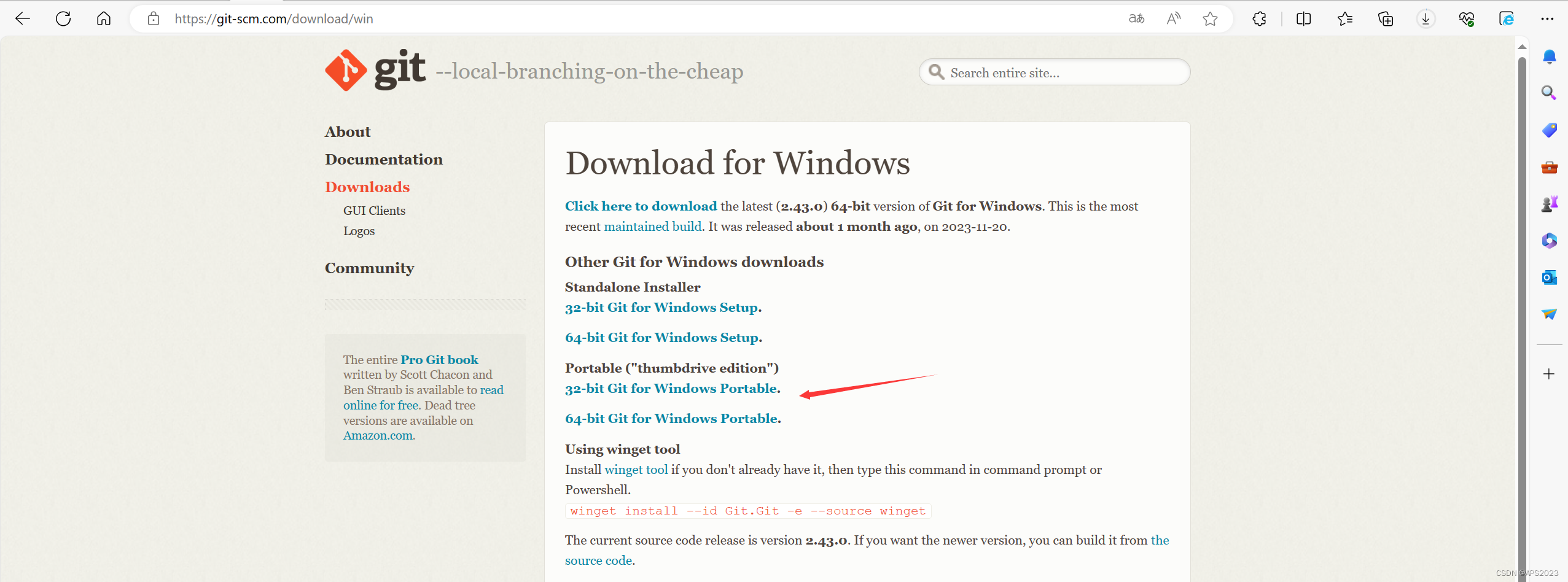Click the Internet Explorer mode icon
The height and width of the screenshot is (582, 1568).
tap(1507, 18)
